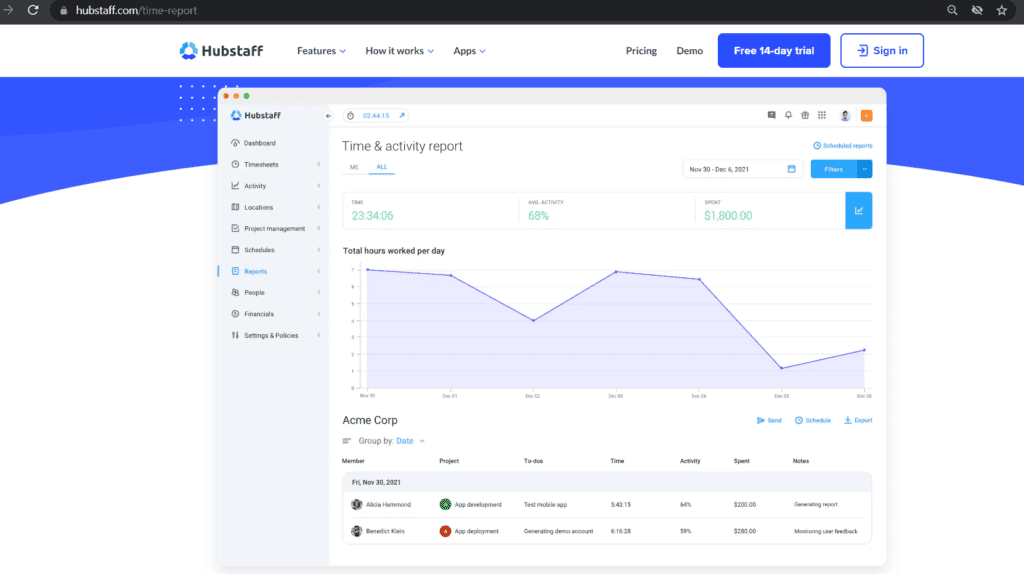The height and width of the screenshot is (574, 1024).
Task: Click the Sign in button
Action: [x=882, y=50]
